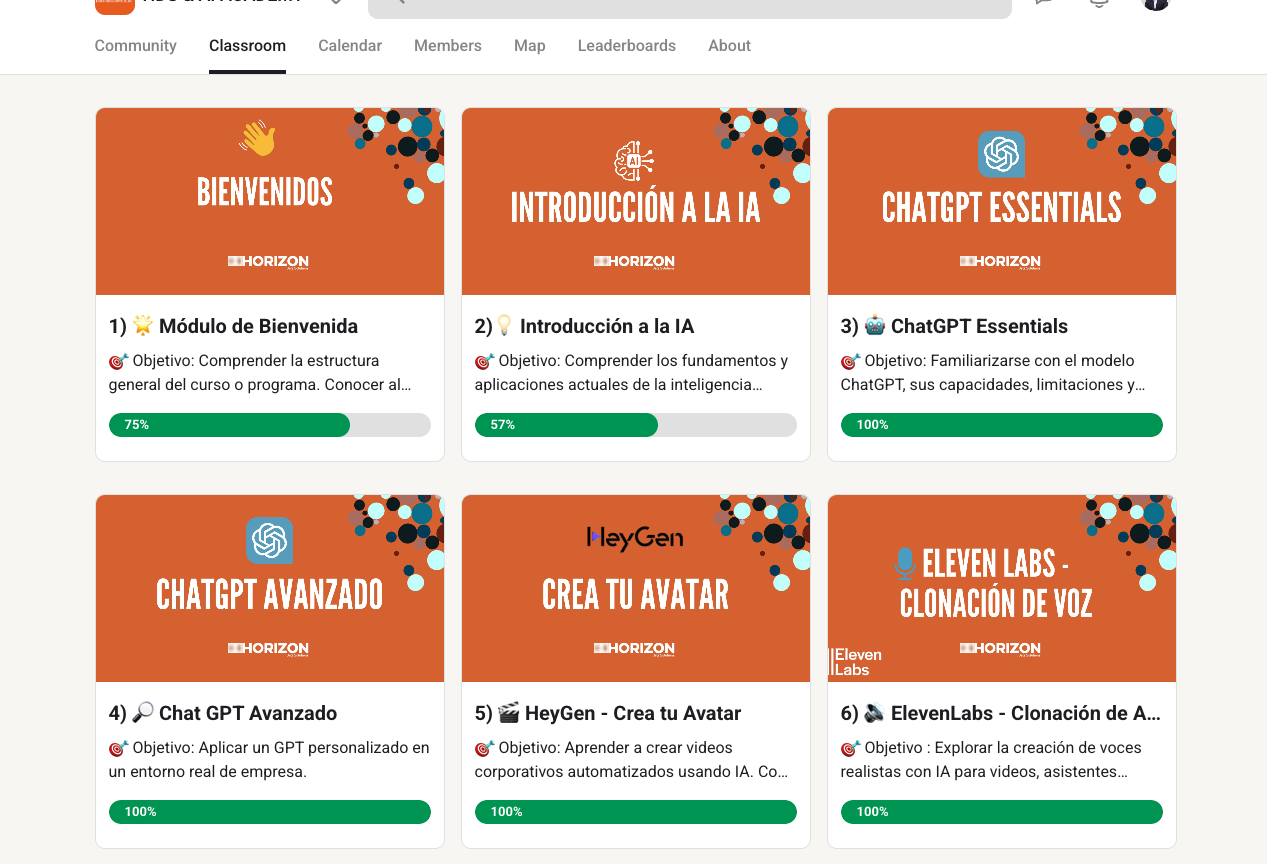Click the ChatGPT logo on ChatGPT Avanzado thumbnail
Viewport: 1267px width, 864px height.
269,541
